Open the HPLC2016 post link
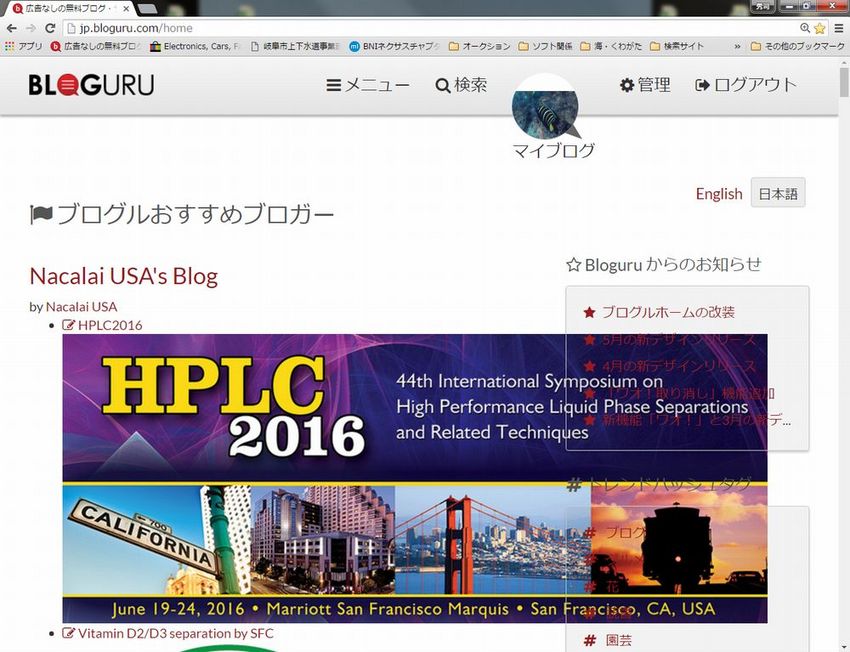 pyautogui.click(x=110, y=325)
